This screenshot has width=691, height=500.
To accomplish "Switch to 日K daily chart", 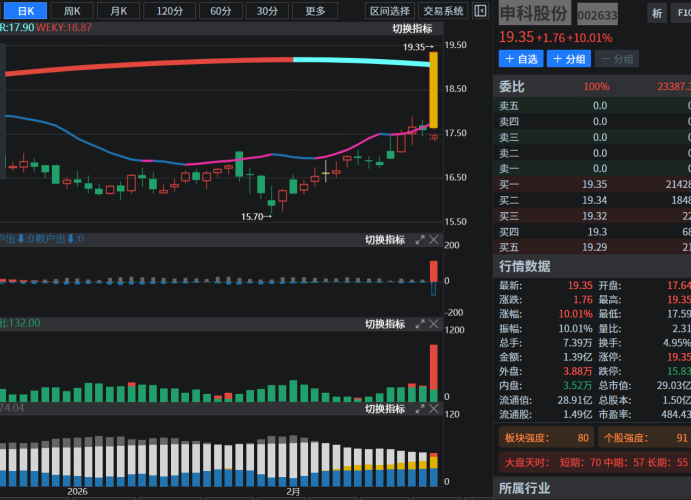I will pos(25,11).
